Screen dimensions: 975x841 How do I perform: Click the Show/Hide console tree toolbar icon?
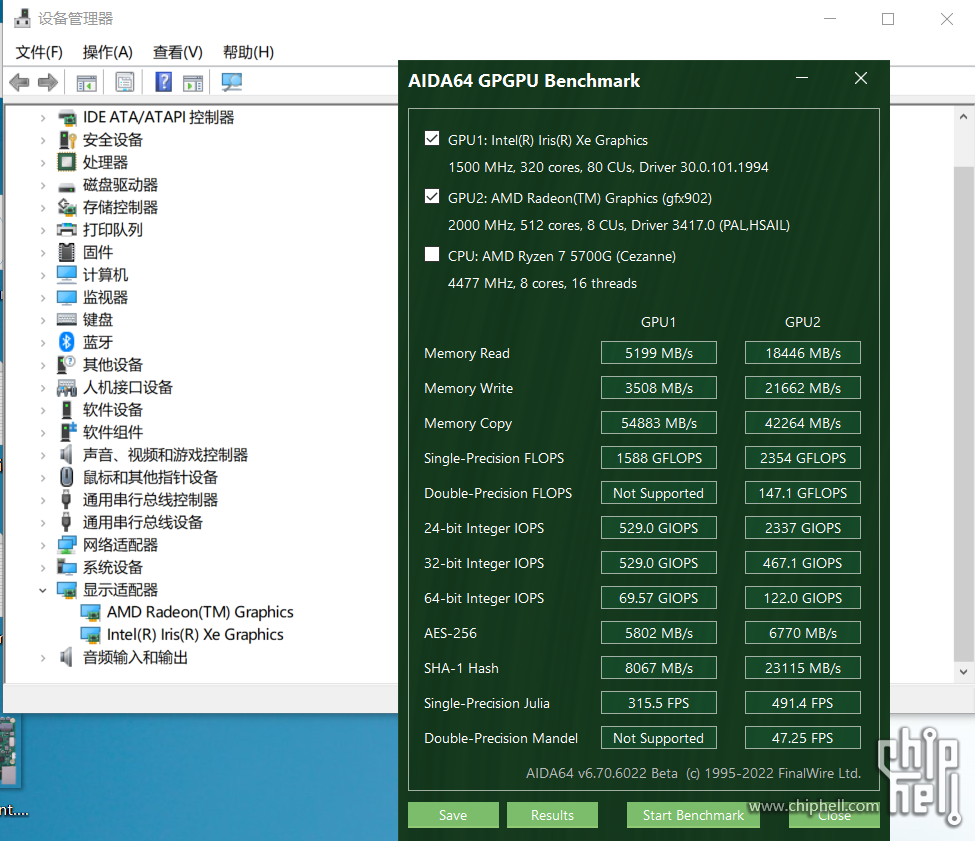click(85, 82)
